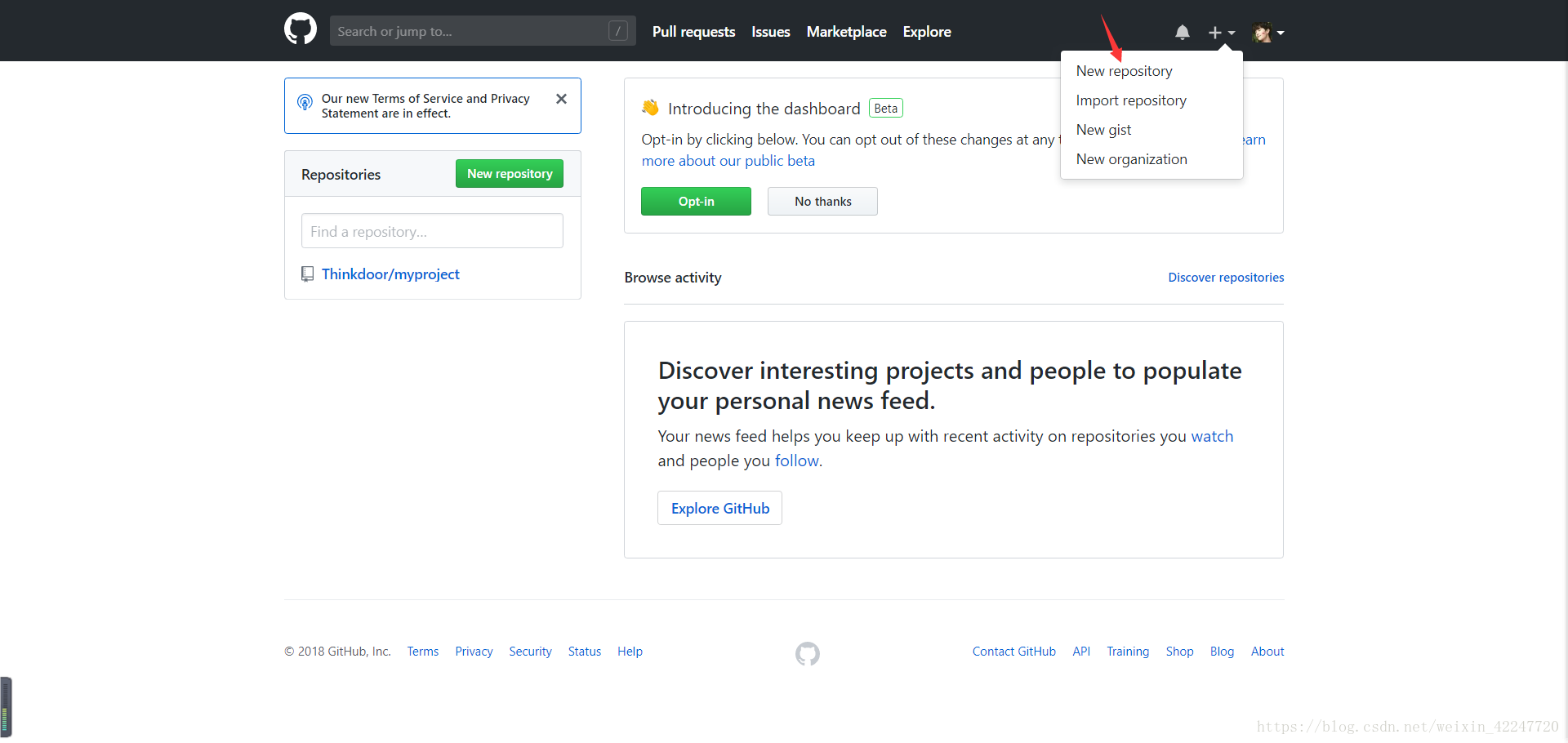Image resolution: width=1568 pixels, height=743 pixels.
Task: Click the GitHub Octocat logo in header
Action: 301,29
